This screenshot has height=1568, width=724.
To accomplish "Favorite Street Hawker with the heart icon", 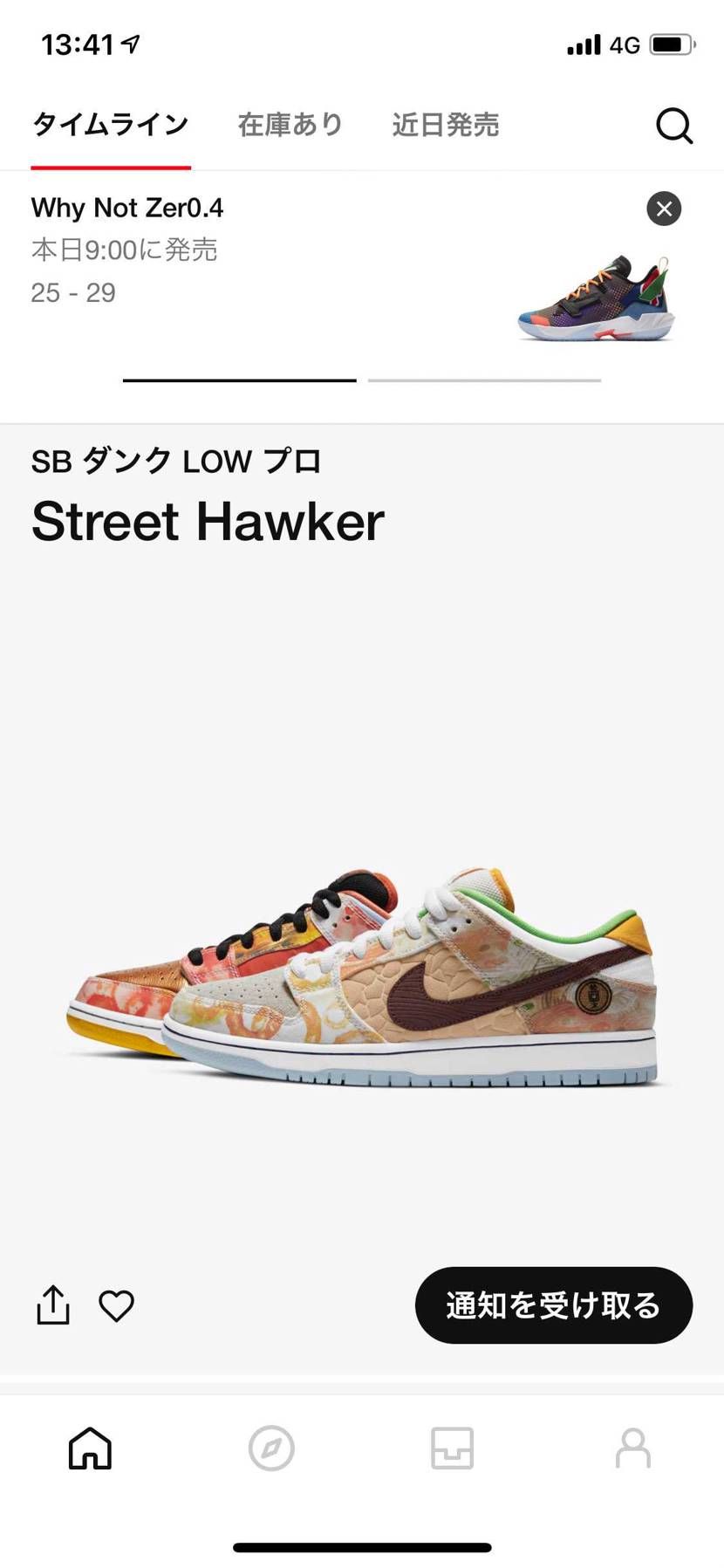I will [116, 1305].
